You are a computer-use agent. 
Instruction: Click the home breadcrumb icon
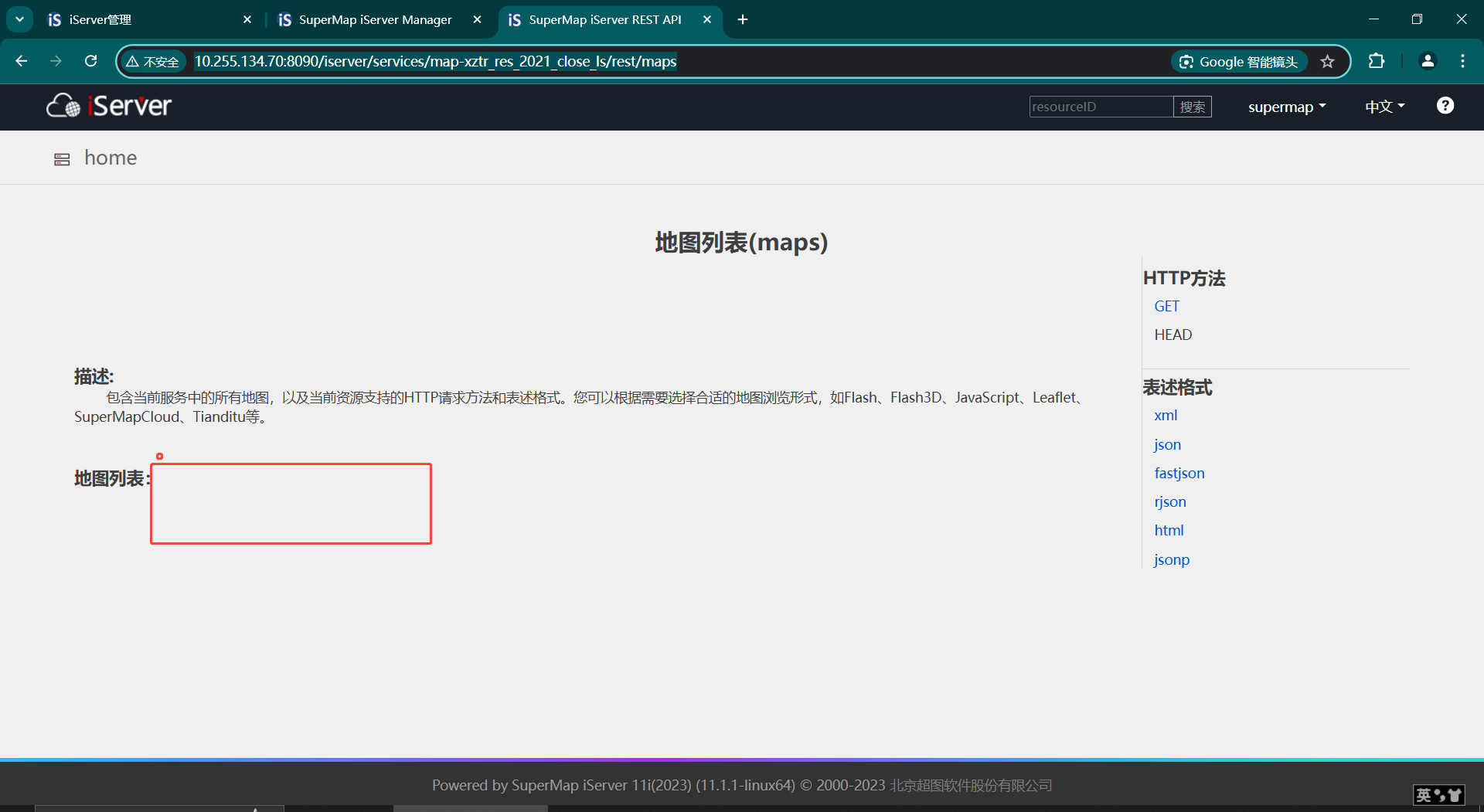click(62, 159)
